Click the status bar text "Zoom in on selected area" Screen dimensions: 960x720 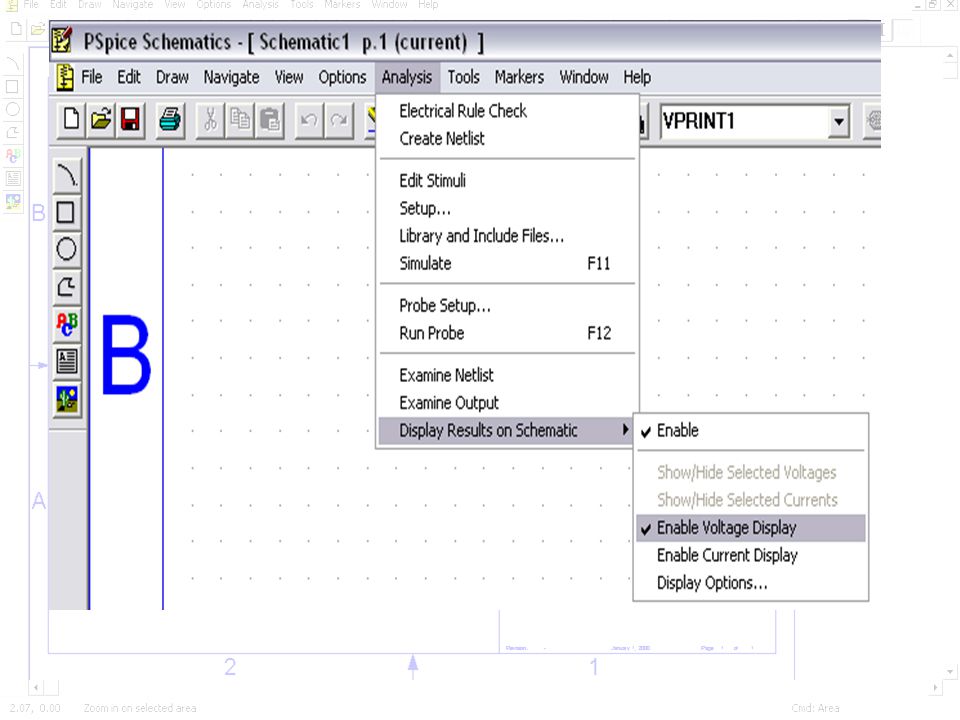[140, 708]
